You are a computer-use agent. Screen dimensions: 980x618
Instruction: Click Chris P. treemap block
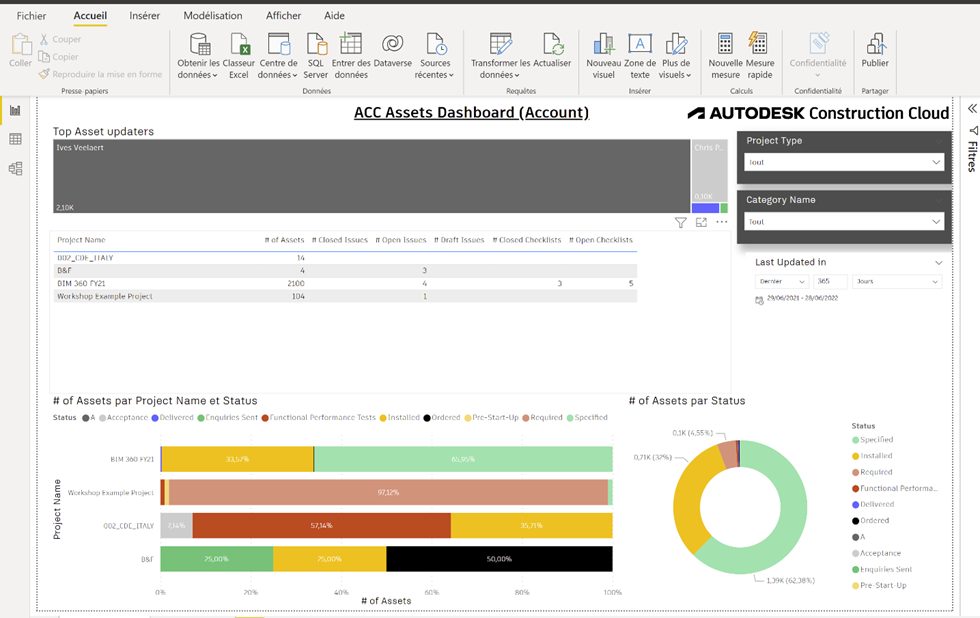tap(709, 170)
